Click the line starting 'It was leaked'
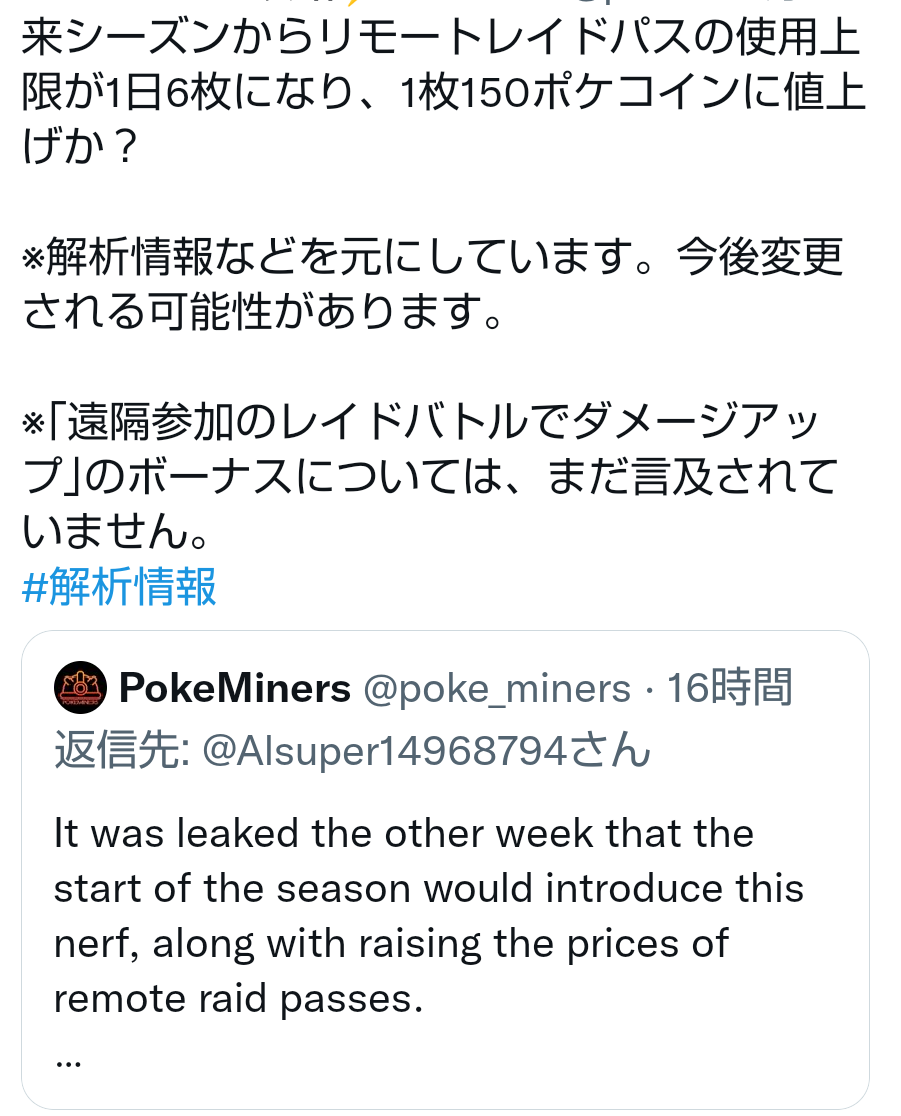 pyautogui.click(x=404, y=834)
